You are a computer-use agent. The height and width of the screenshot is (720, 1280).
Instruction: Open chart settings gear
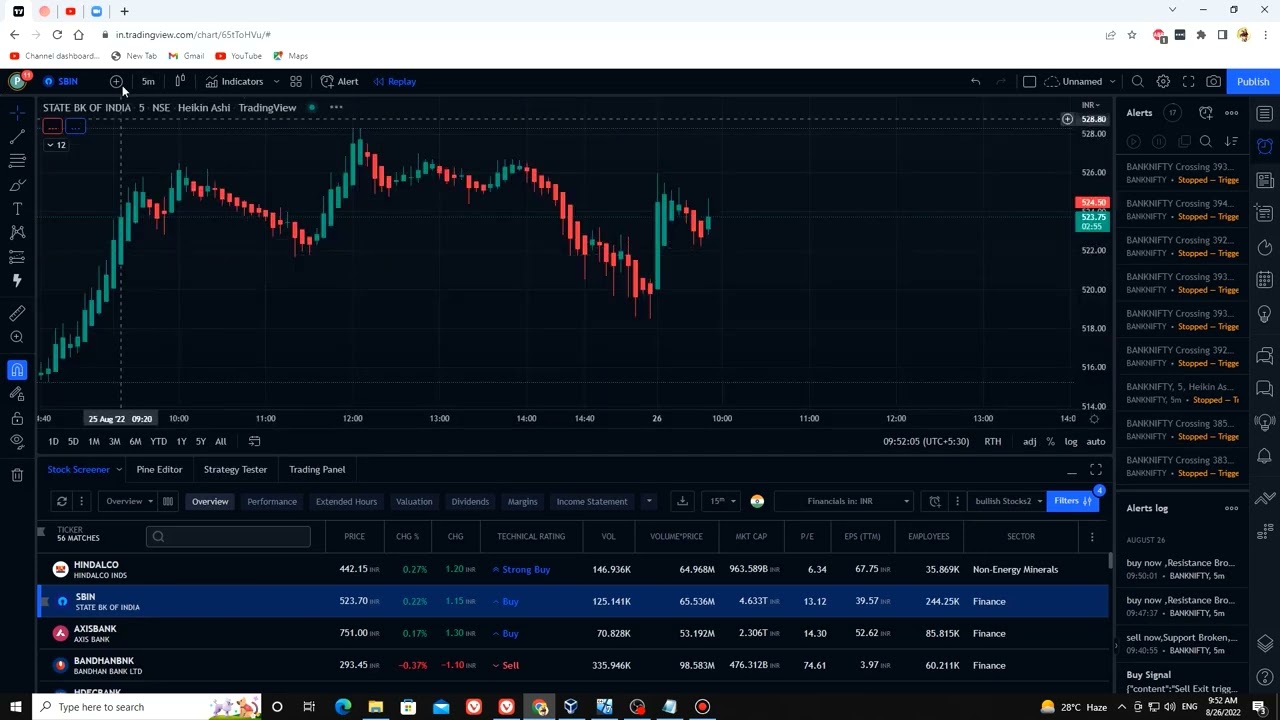(1163, 81)
